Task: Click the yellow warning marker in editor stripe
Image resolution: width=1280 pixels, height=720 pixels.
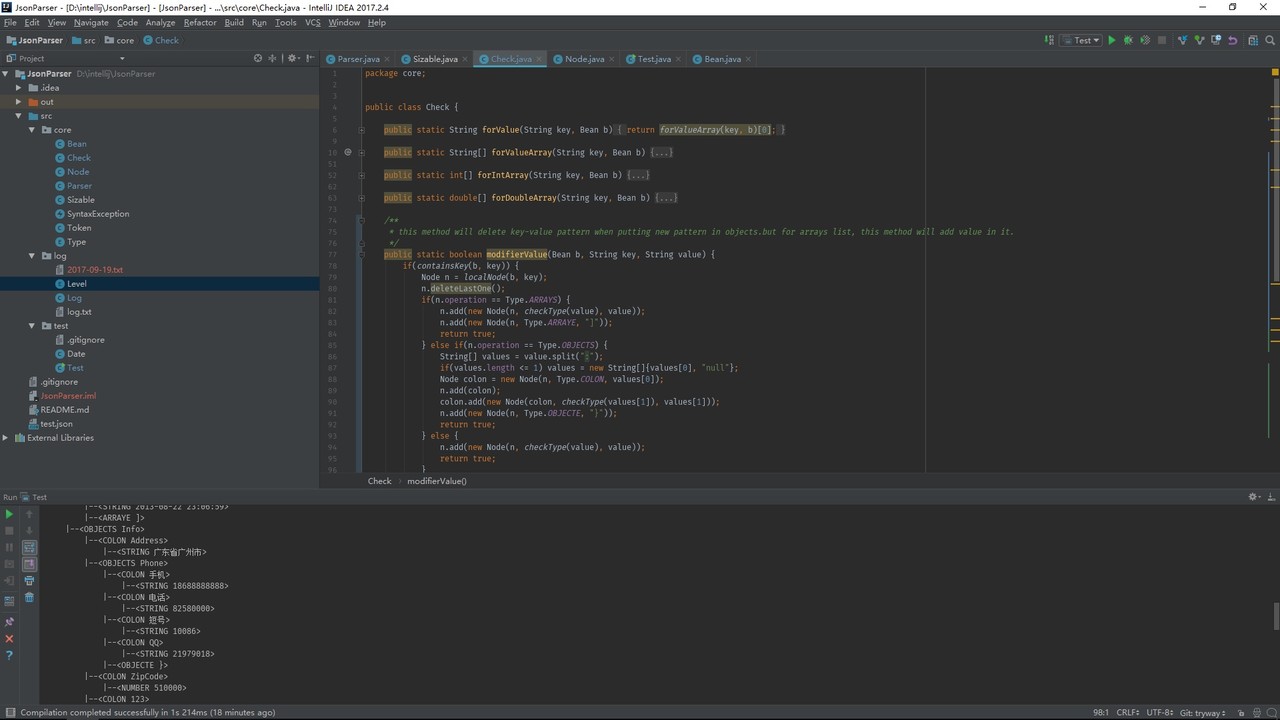Action: click(1275, 73)
